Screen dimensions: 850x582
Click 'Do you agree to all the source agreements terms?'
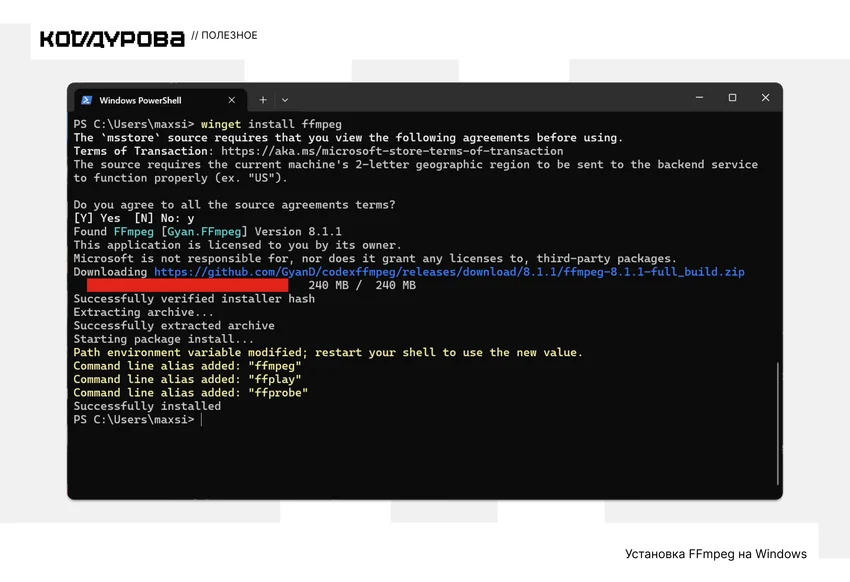[235, 205]
